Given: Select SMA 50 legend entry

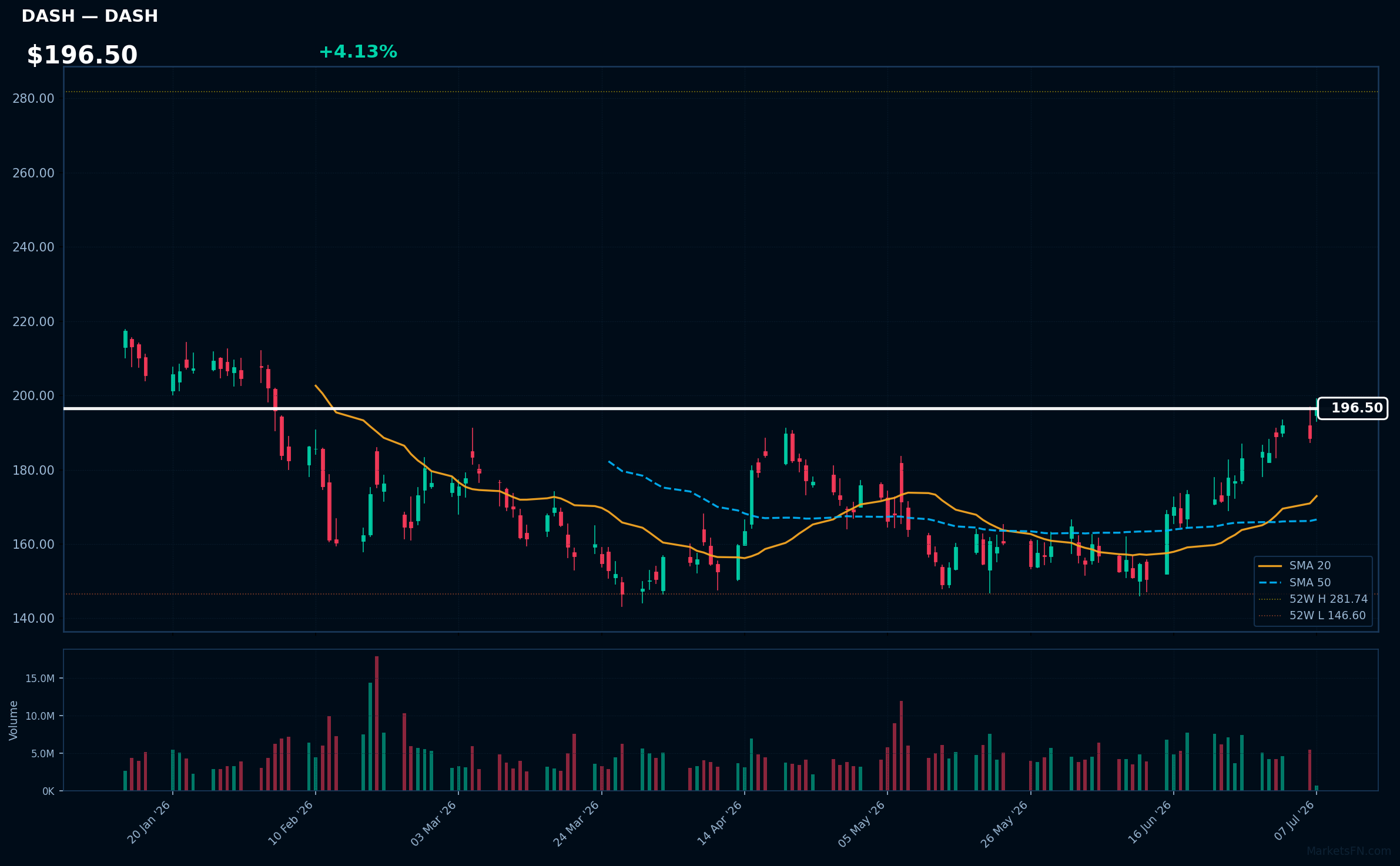Looking at the screenshot, I should [1295, 583].
